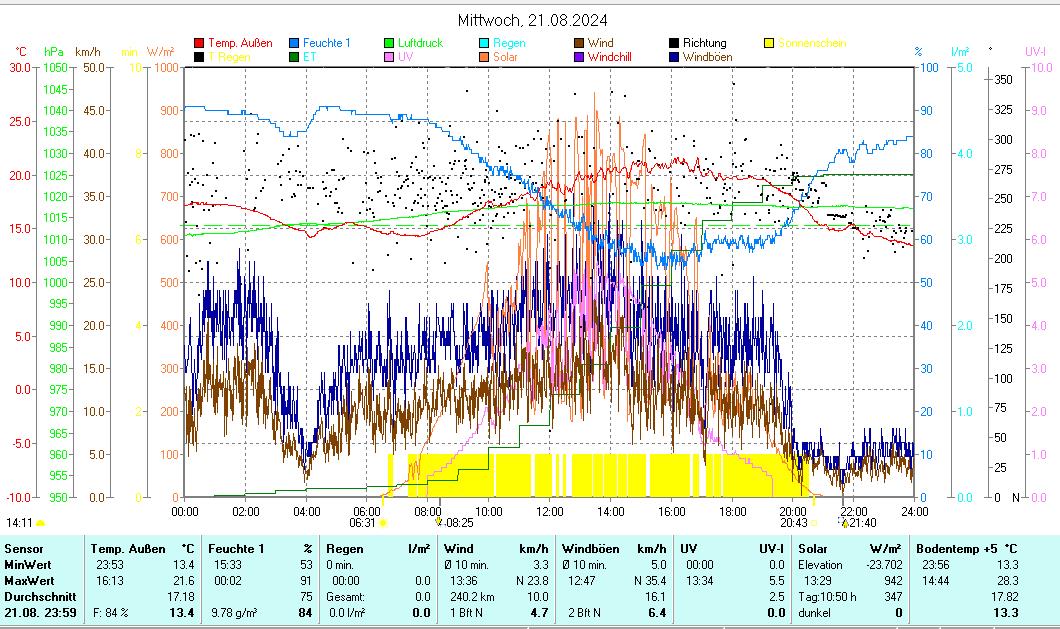Click the sunrise sun icon at 06:31

(383, 523)
